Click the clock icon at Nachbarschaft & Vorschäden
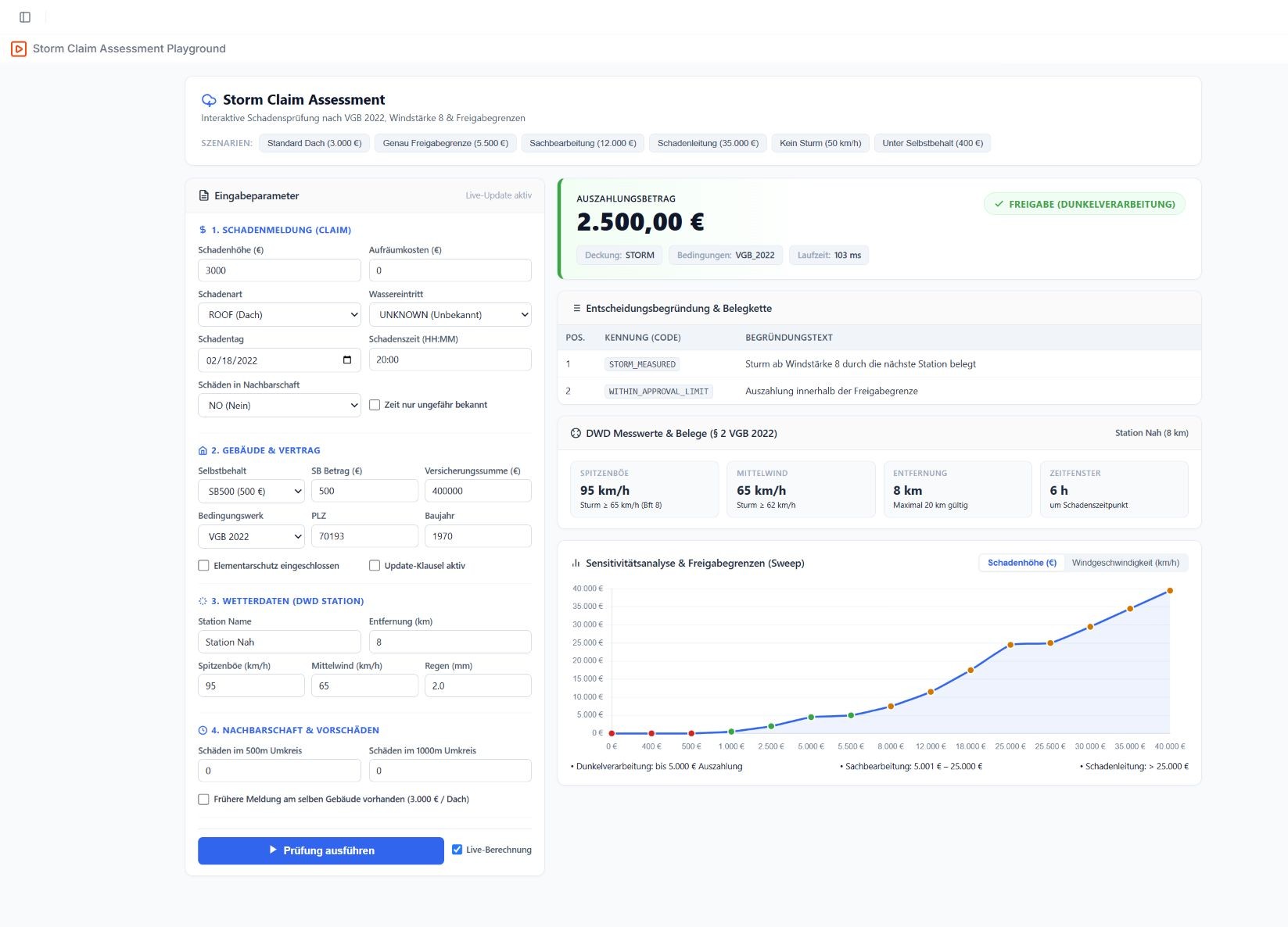The image size is (1288, 927). pos(203,730)
